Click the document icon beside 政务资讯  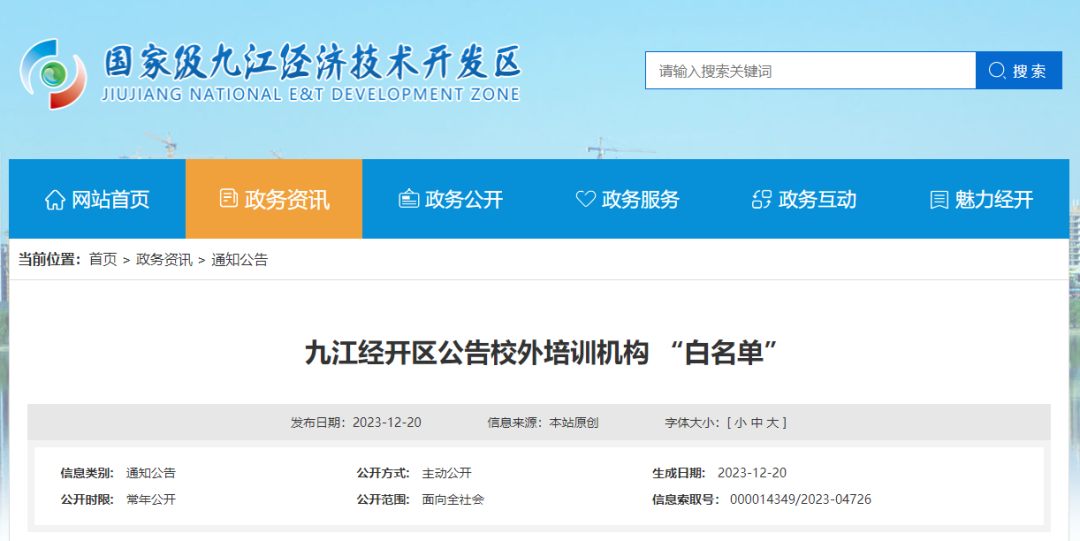click(x=229, y=198)
